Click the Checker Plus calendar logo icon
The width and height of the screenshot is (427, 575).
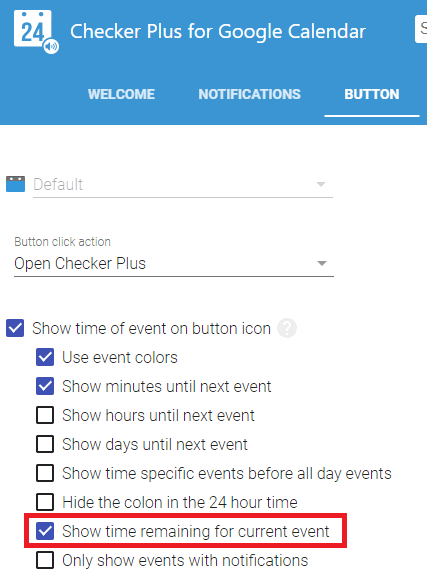33,29
